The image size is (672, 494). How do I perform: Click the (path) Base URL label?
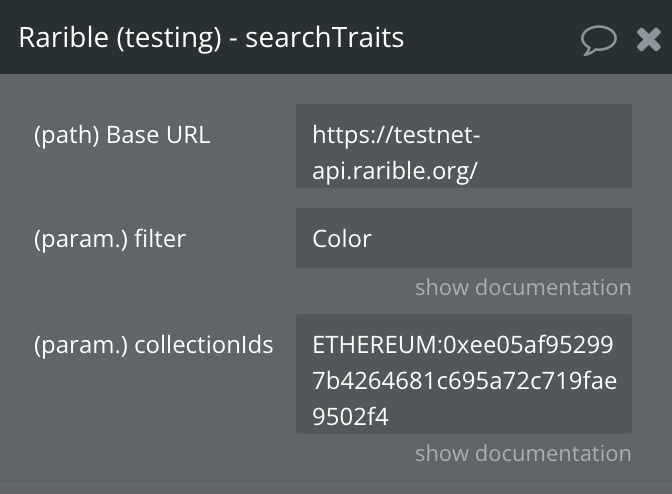122,135
